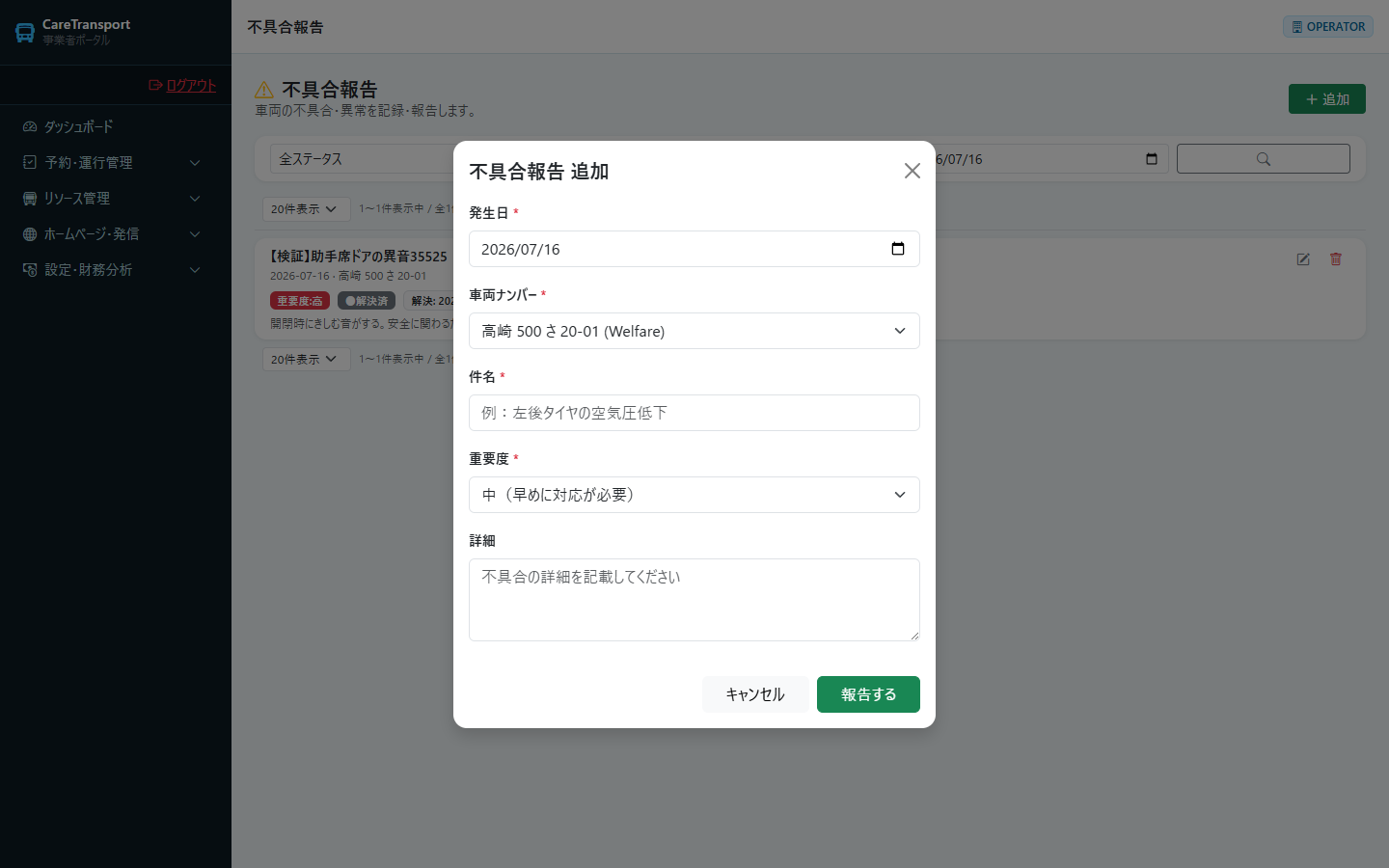This screenshot has width=1389, height=868.
Task: Expand the 予約･運行管理 menu
Action: (x=116, y=162)
